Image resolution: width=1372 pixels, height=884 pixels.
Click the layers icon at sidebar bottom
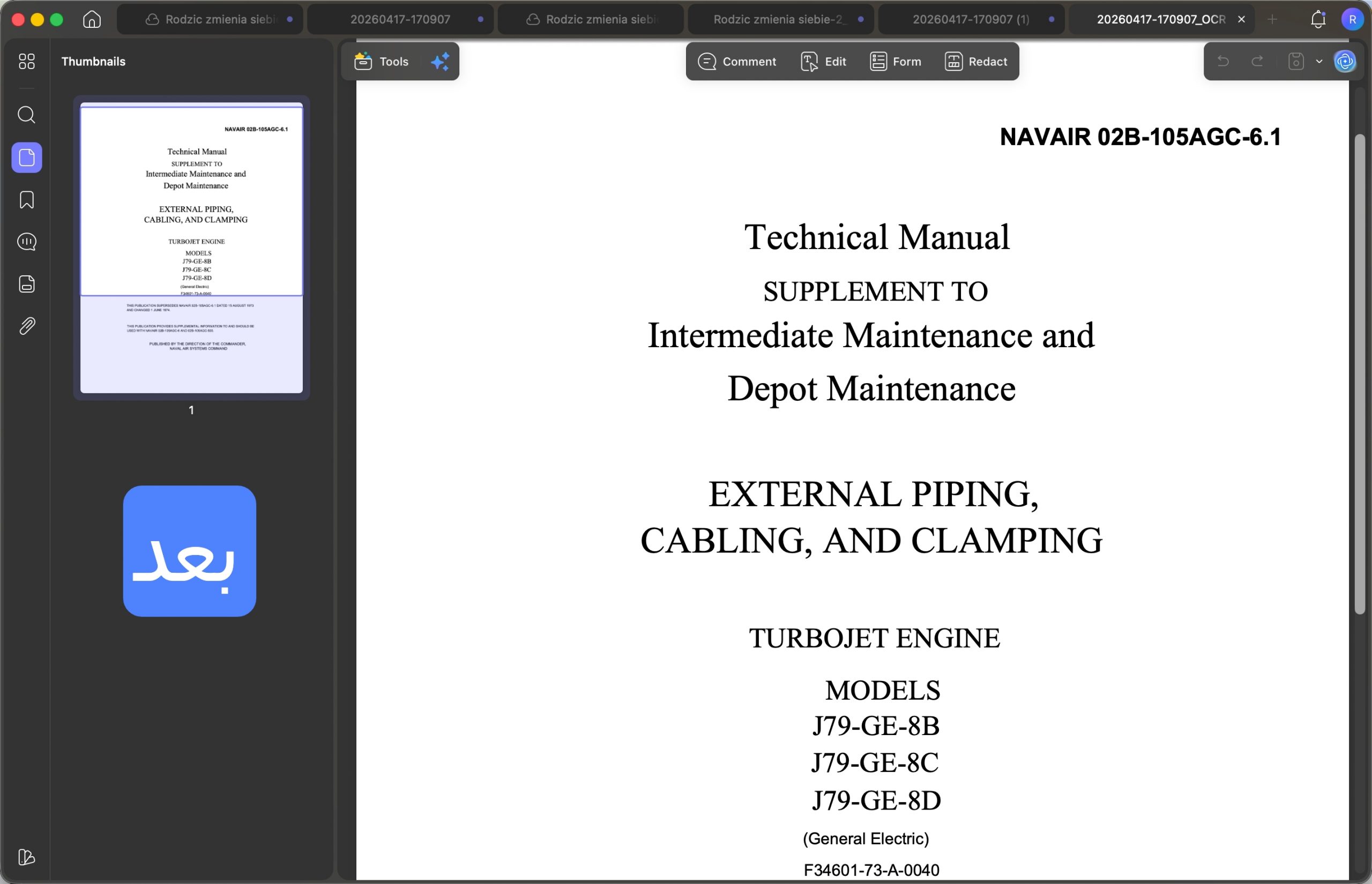pos(26,857)
